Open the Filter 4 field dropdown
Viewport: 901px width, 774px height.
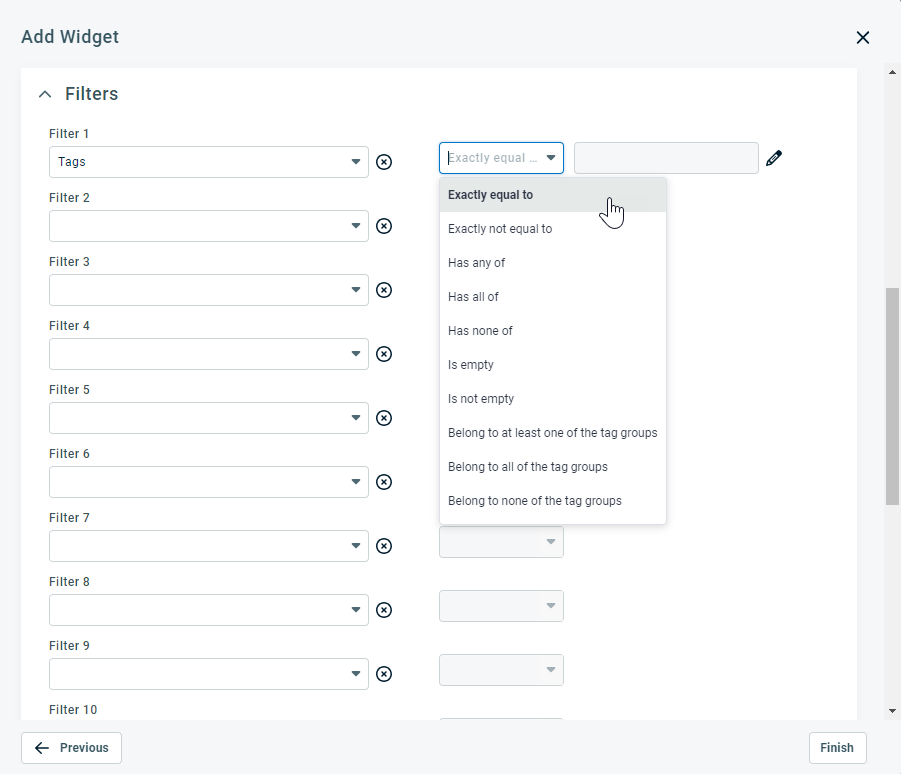(208, 354)
